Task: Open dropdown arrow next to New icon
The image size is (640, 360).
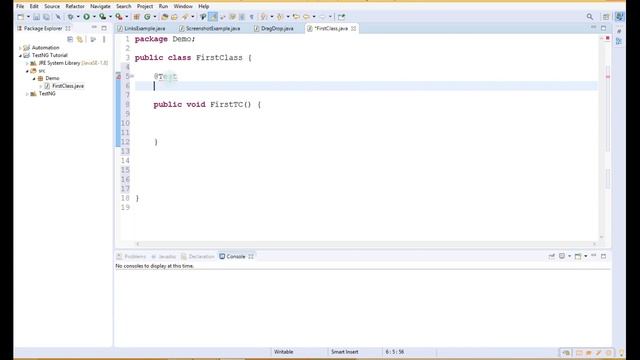Action: [28, 17]
